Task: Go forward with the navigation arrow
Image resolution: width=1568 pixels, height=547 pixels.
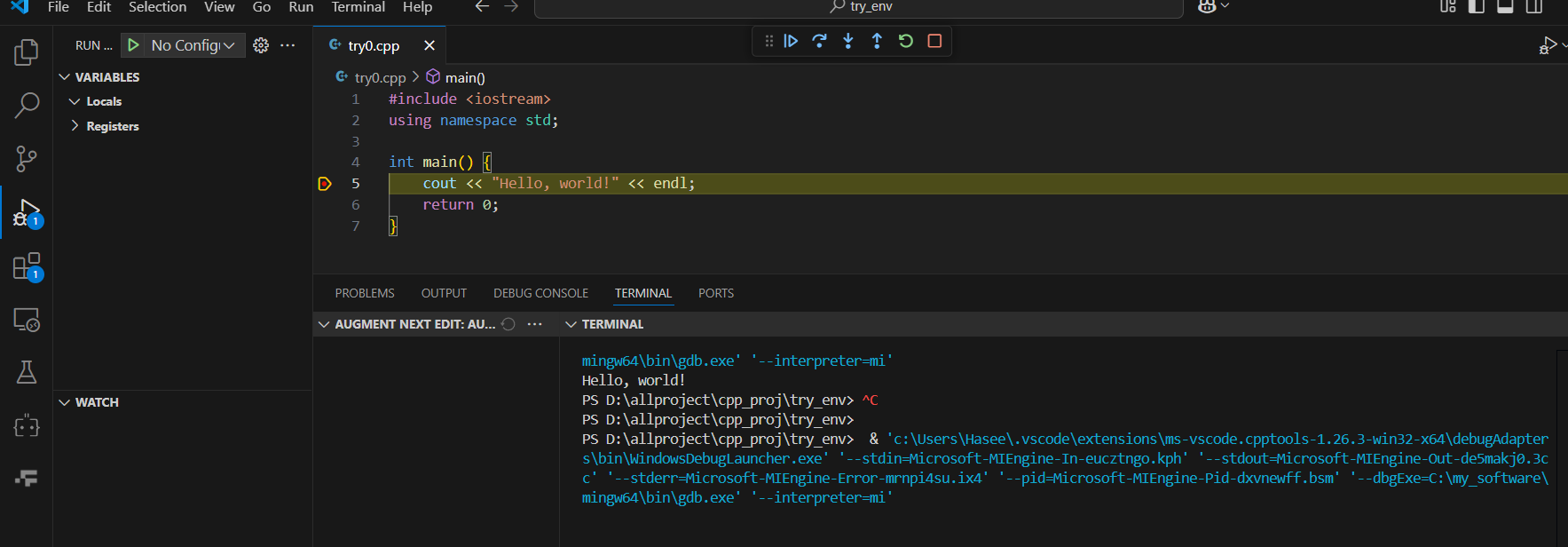Action: 511,6
